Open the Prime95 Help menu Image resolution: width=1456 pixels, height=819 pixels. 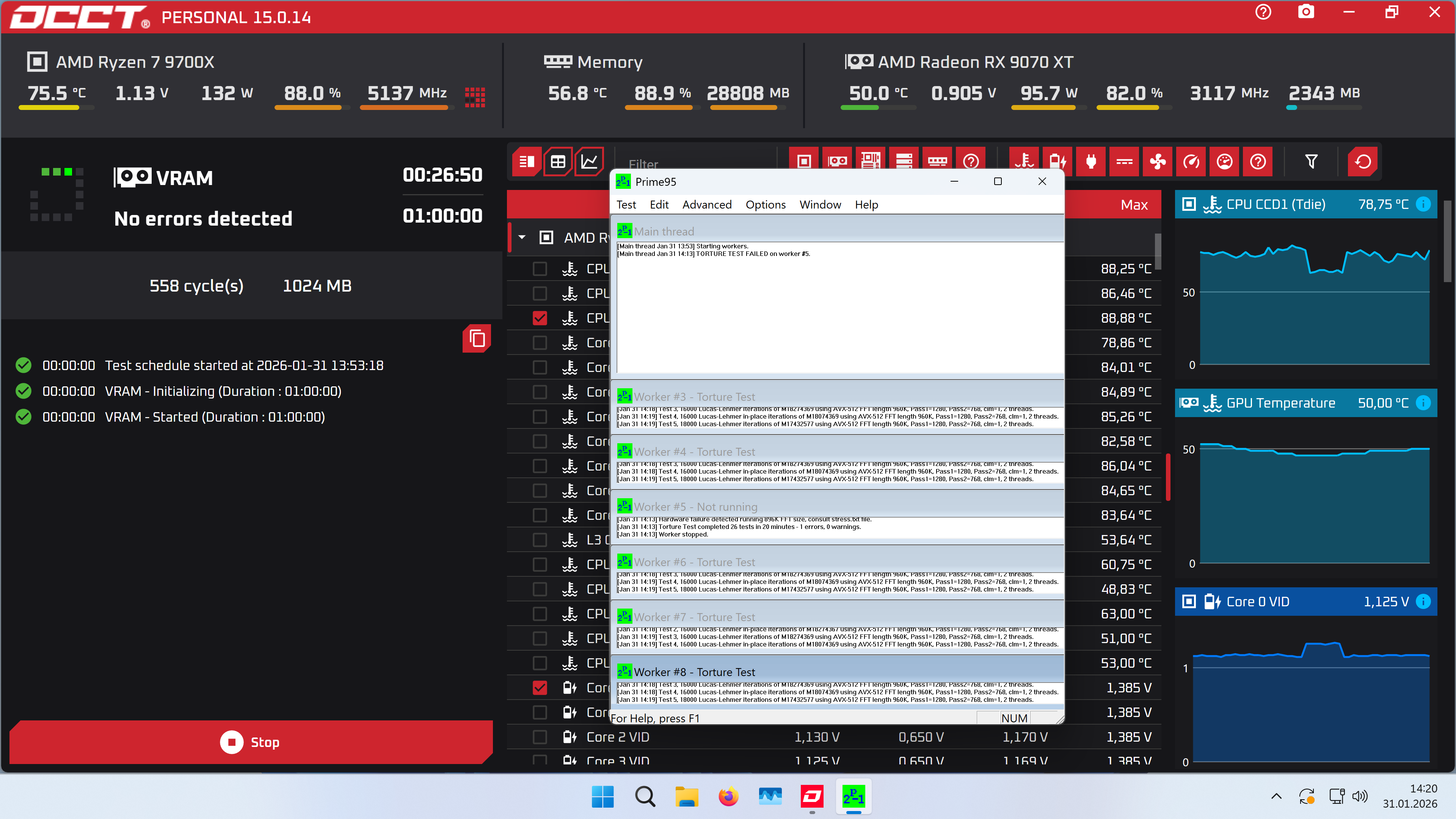(x=866, y=205)
